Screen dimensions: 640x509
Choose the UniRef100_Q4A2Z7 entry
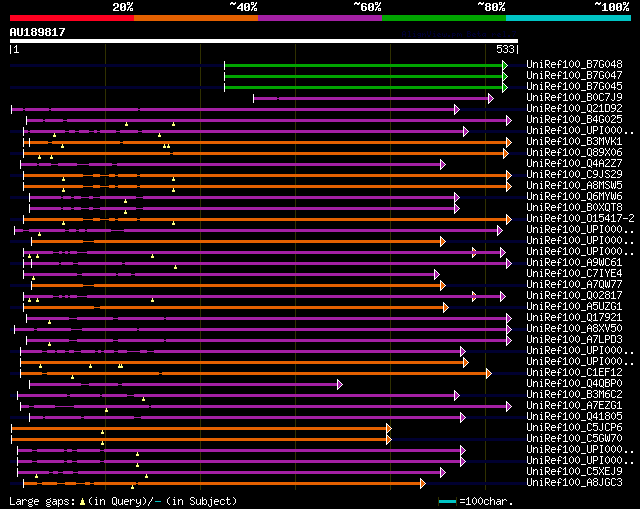pyautogui.click(x=574, y=163)
